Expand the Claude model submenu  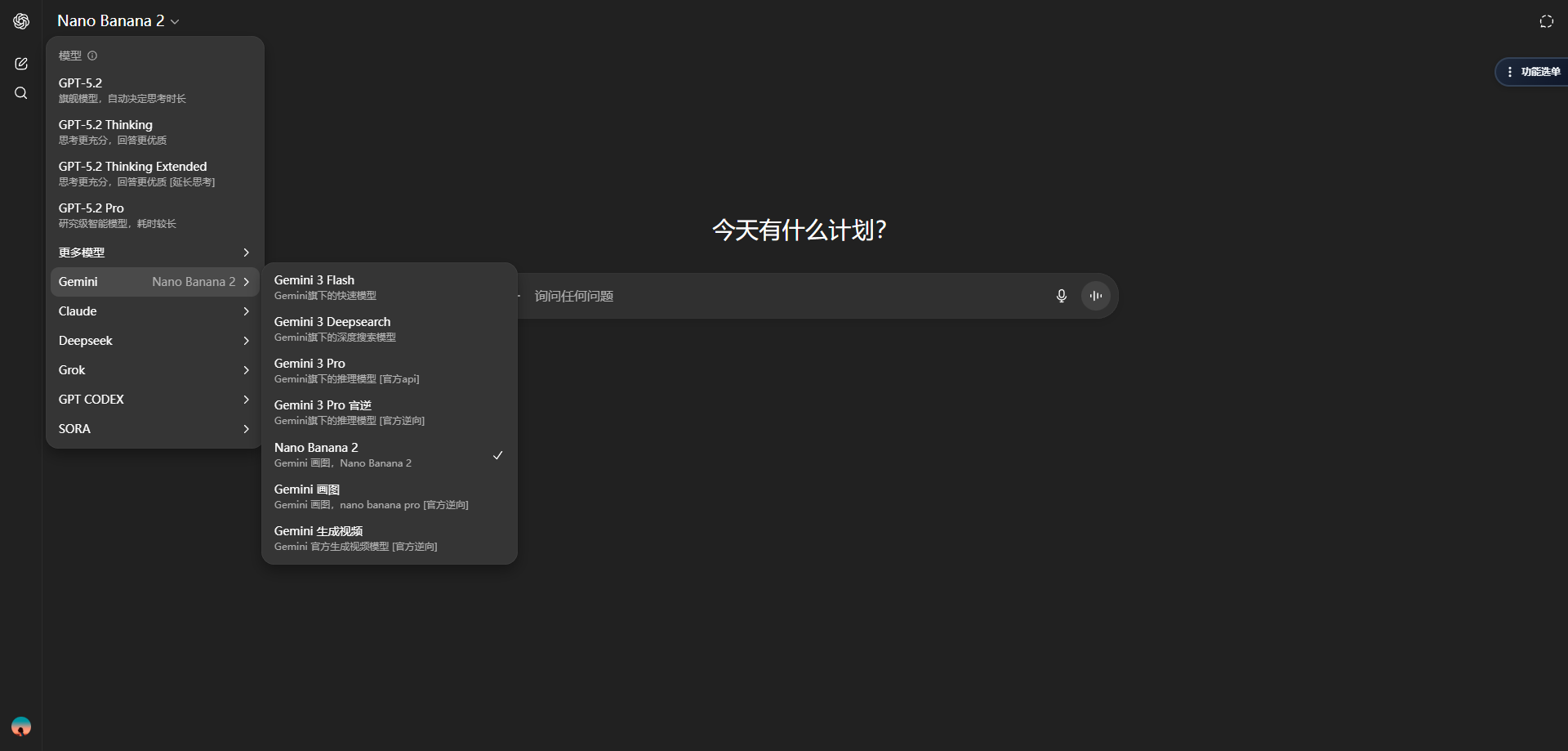(x=154, y=311)
